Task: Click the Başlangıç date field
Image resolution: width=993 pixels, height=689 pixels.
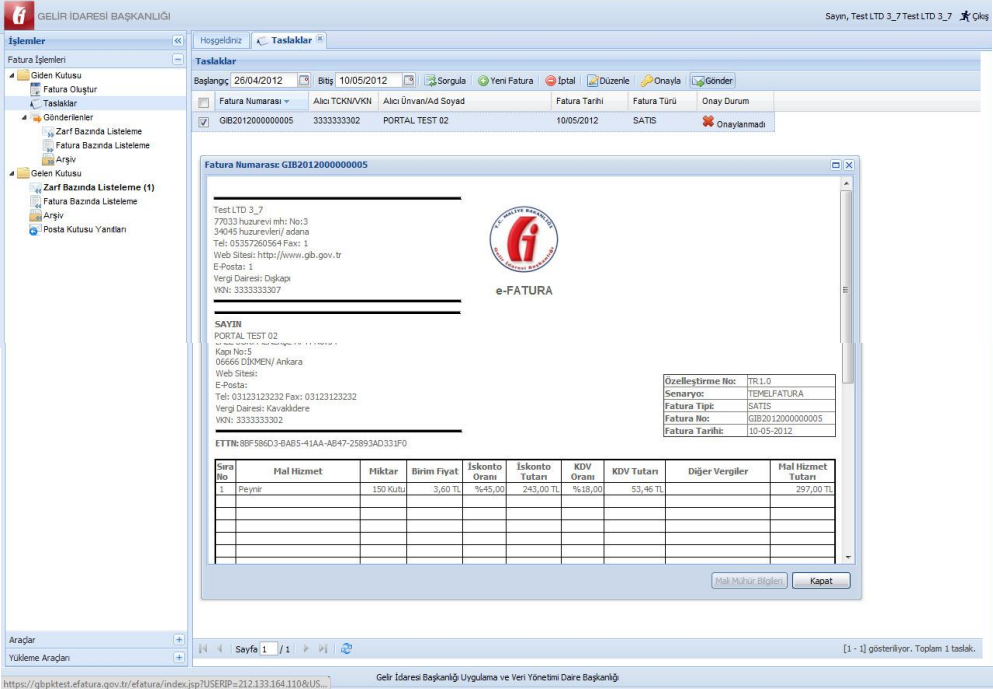Action: coord(264,80)
